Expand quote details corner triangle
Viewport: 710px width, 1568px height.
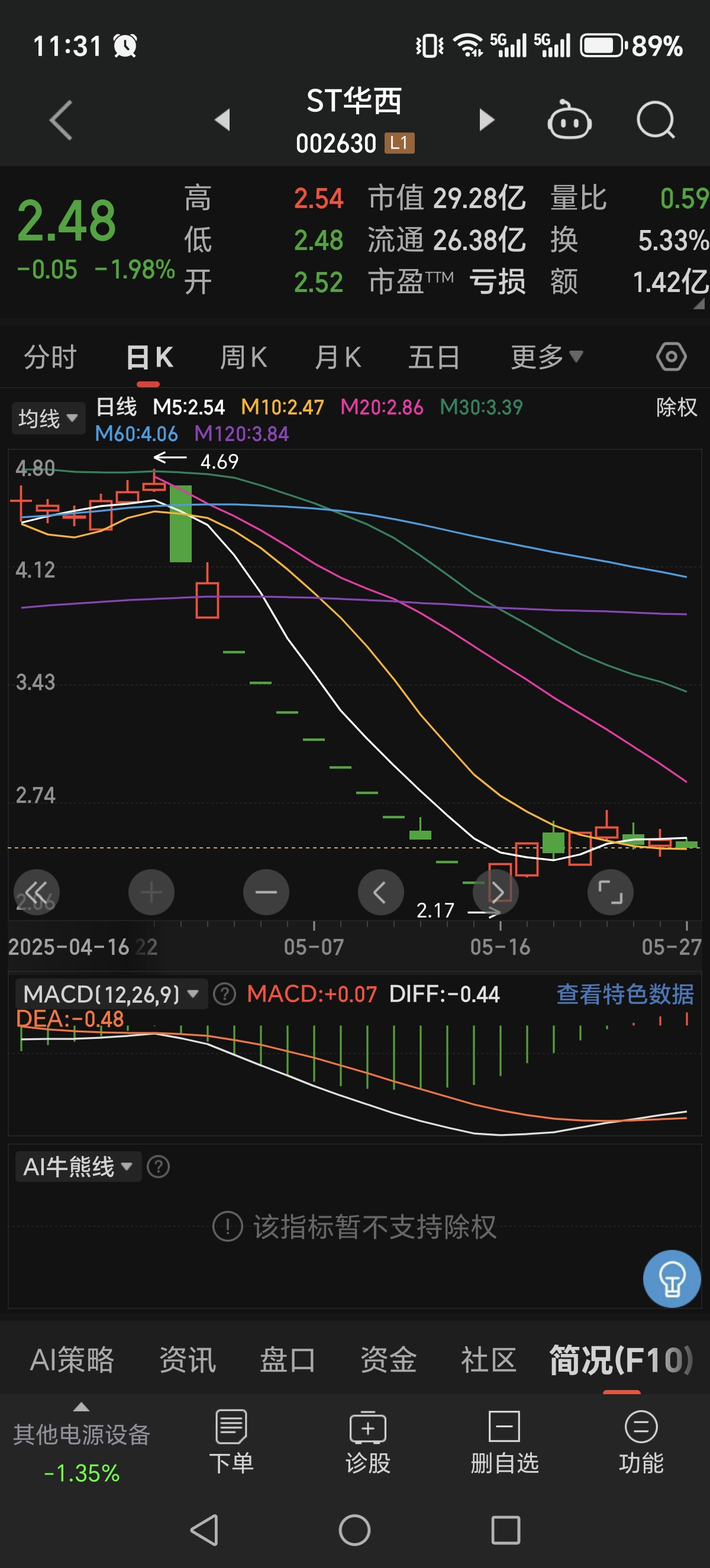[698, 303]
